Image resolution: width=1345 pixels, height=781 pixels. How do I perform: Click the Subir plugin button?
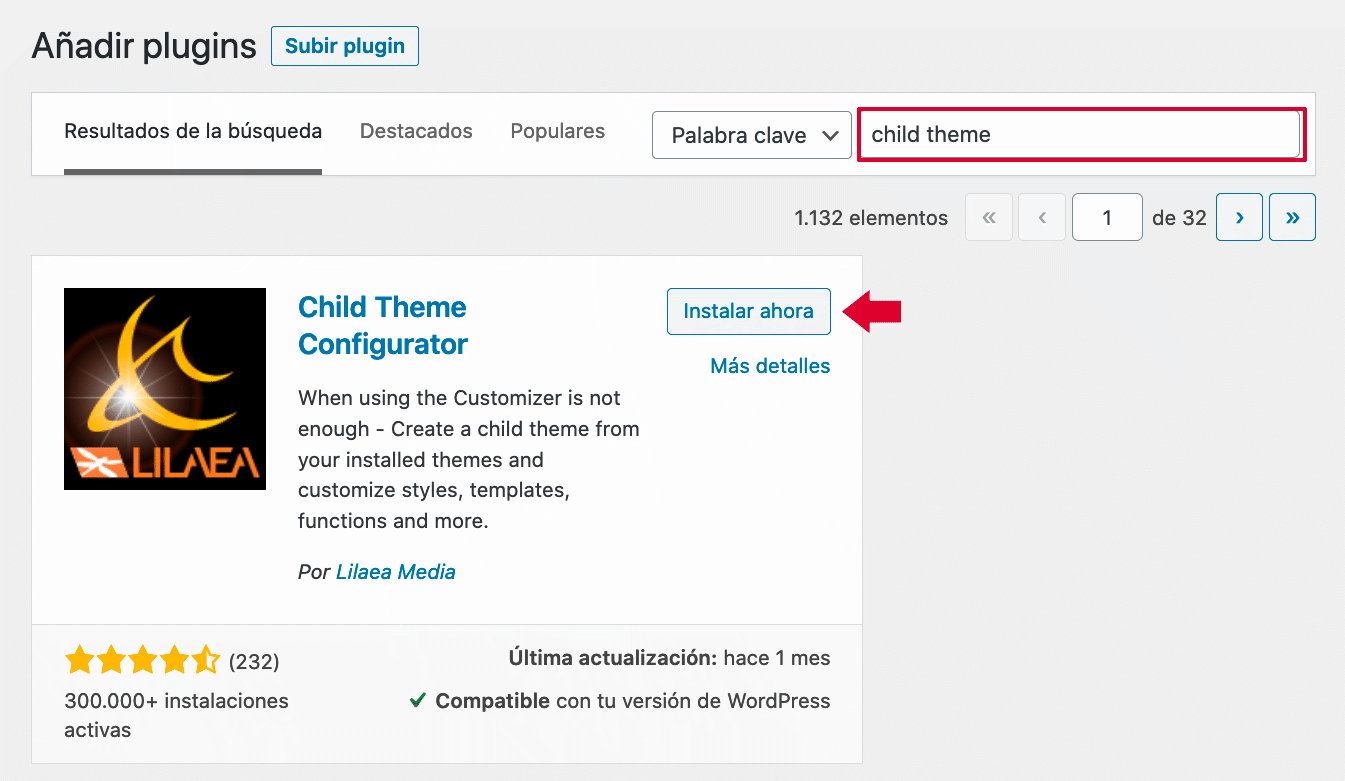coord(344,46)
